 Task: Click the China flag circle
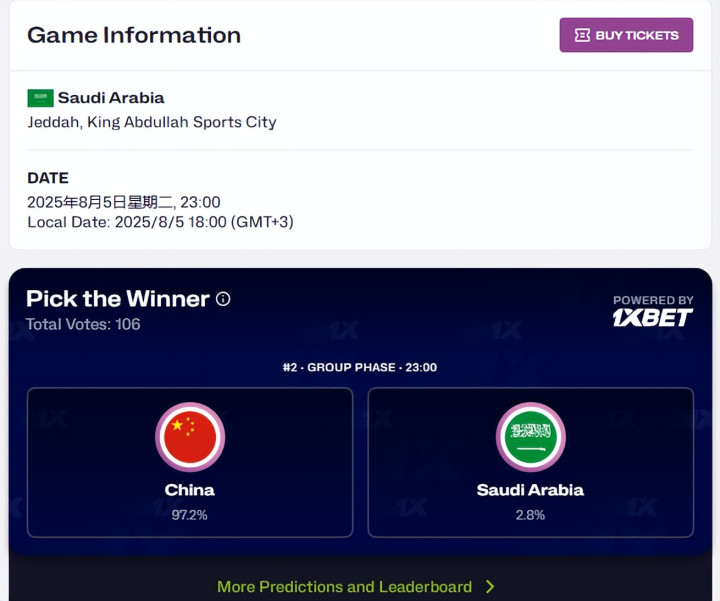[x=190, y=437]
